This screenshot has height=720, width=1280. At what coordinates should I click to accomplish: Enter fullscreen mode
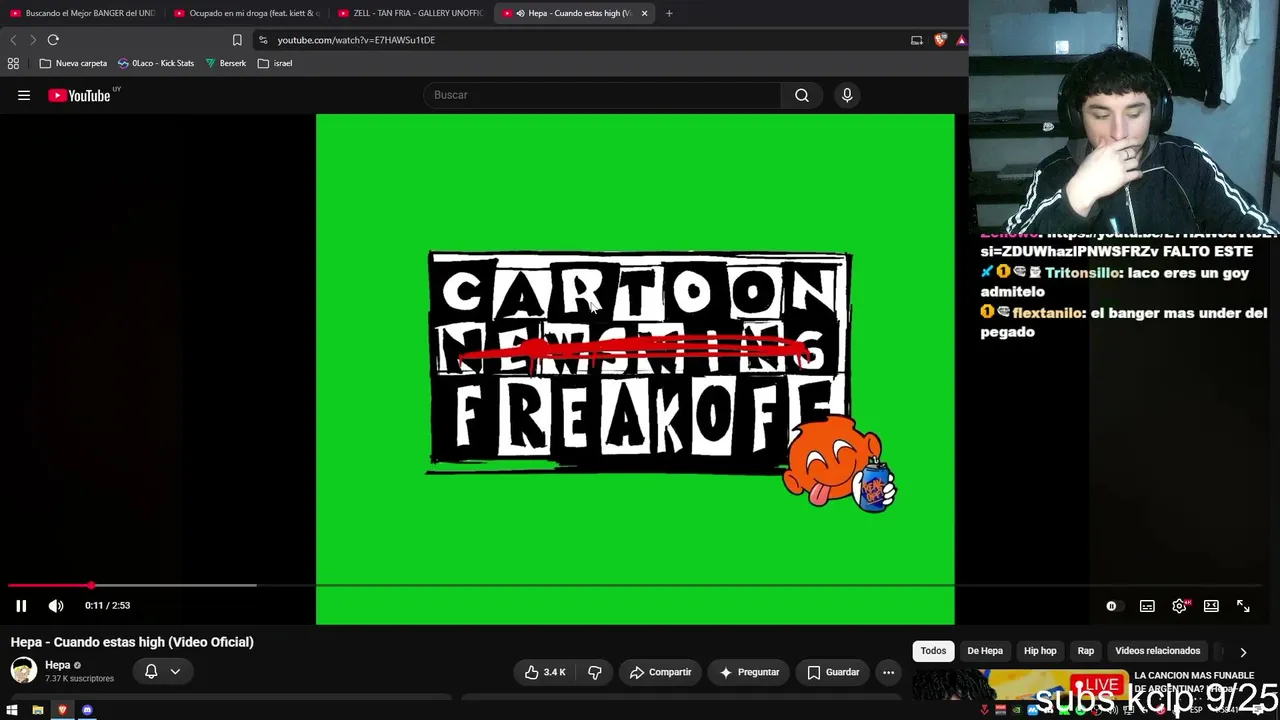point(1243,606)
